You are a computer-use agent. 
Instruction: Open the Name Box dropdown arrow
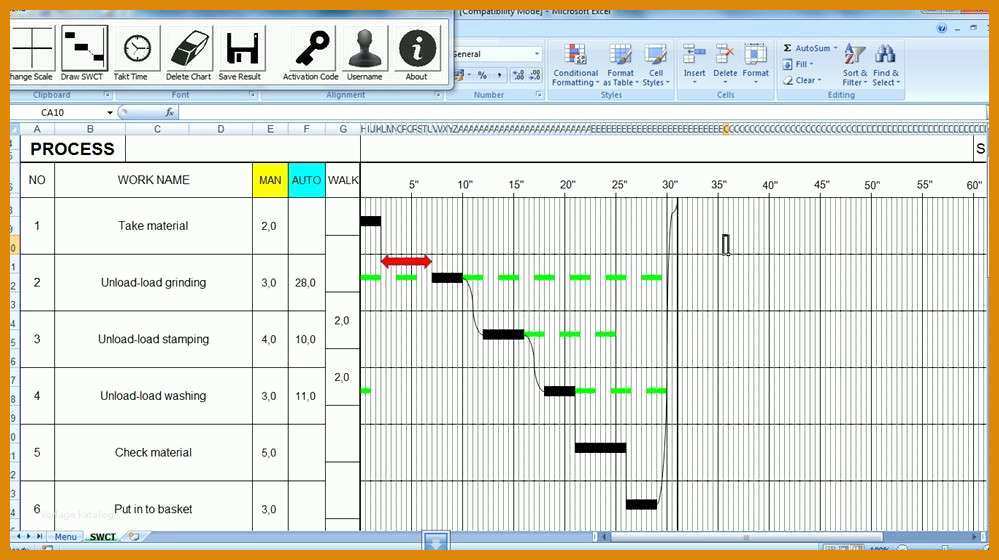pos(110,113)
